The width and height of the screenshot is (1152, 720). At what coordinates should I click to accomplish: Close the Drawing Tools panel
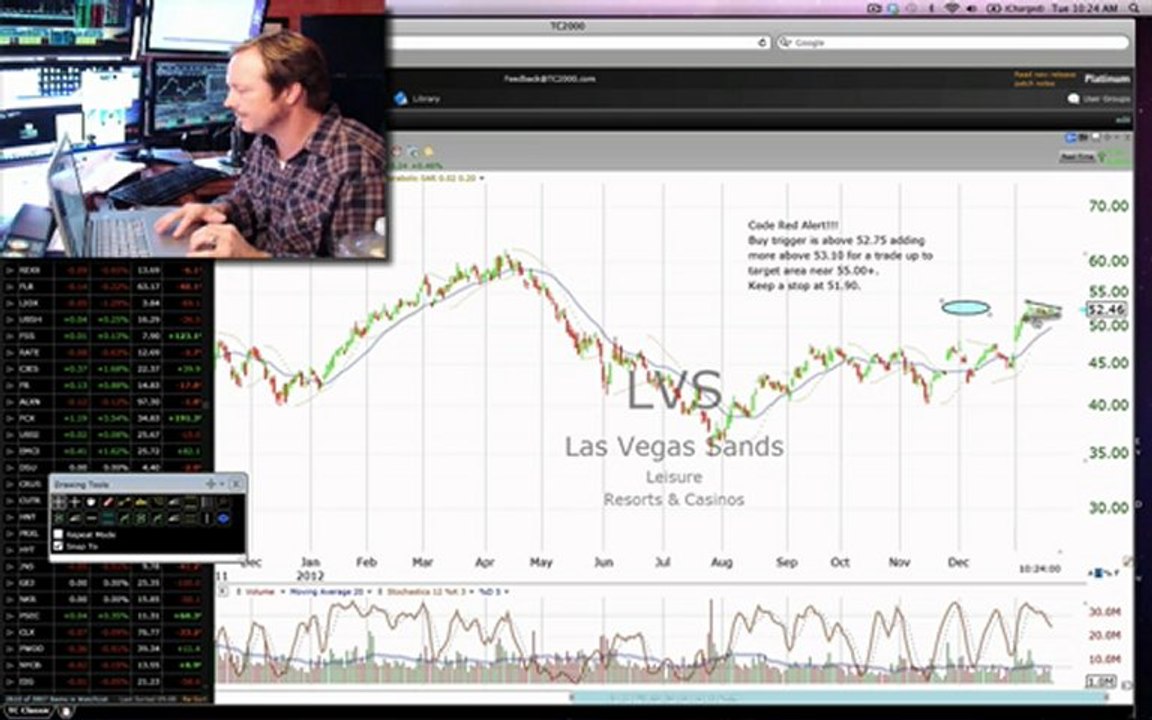(x=236, y=484)
